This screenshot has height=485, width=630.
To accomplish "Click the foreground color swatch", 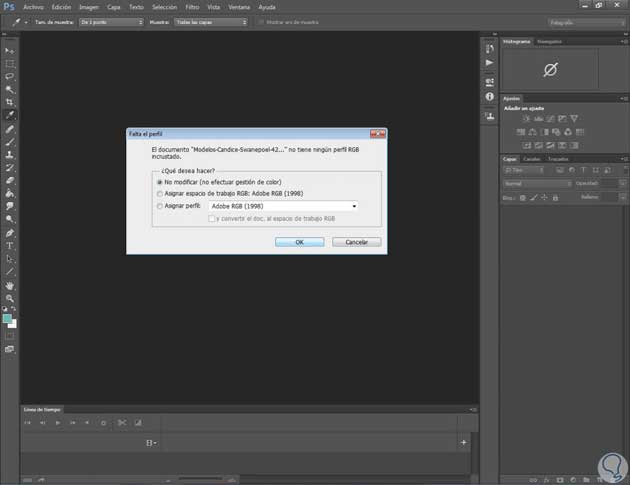I will (7, 319).
